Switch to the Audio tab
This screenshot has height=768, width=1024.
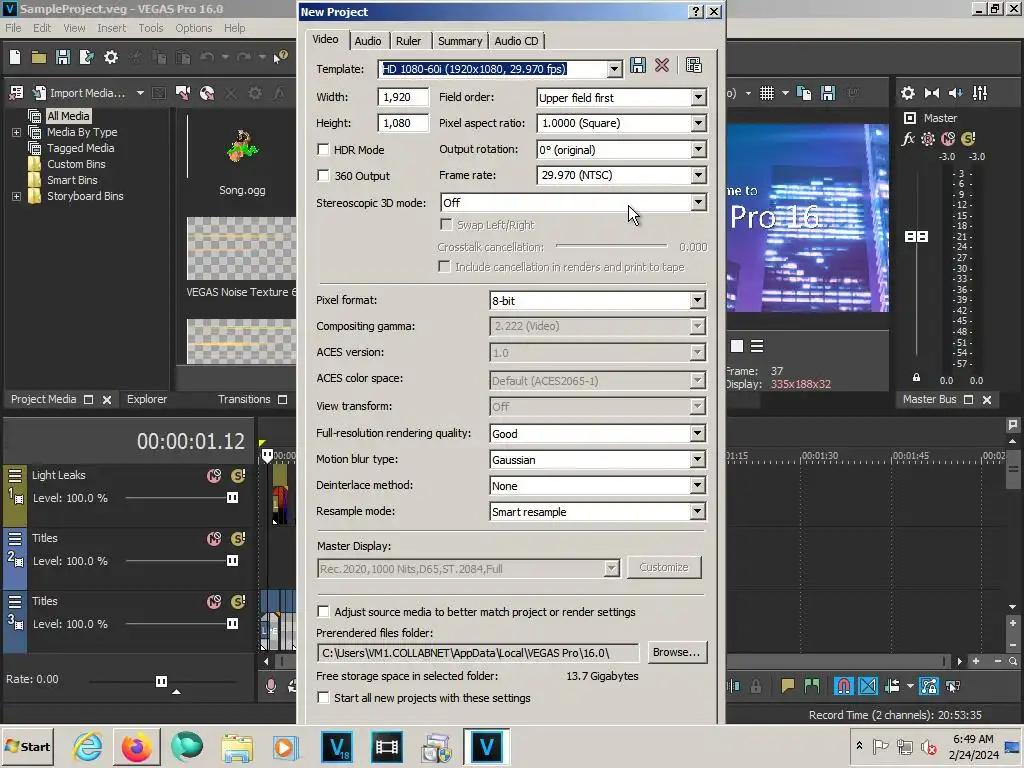[x=368, y=40]
